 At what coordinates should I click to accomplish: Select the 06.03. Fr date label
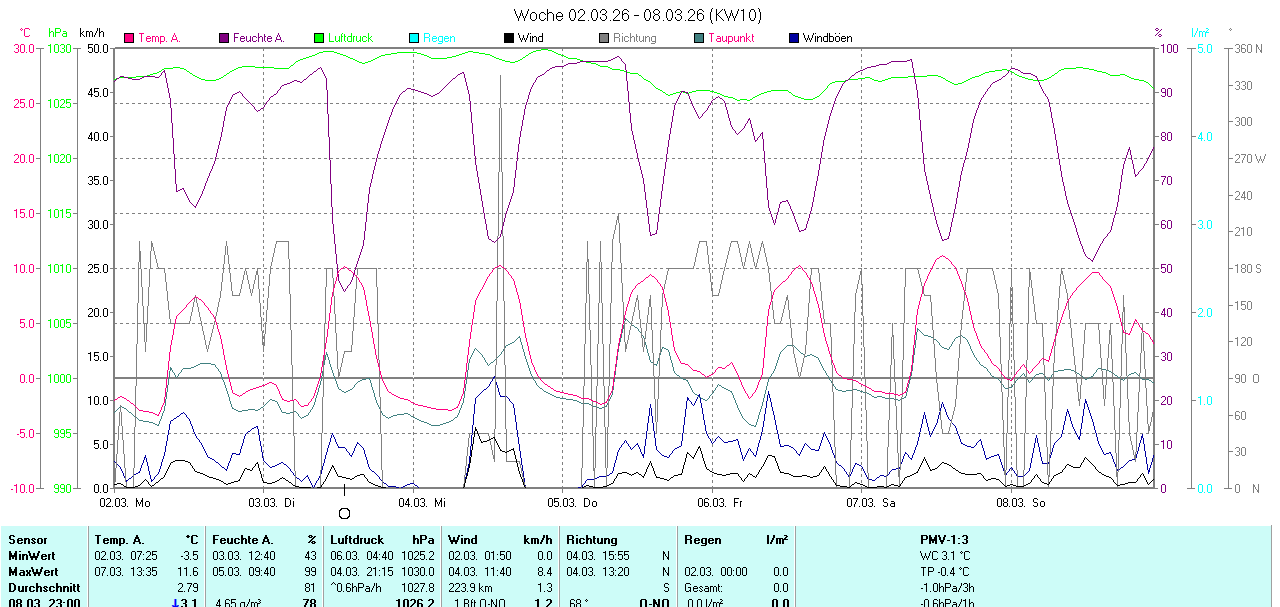point(720,503)
